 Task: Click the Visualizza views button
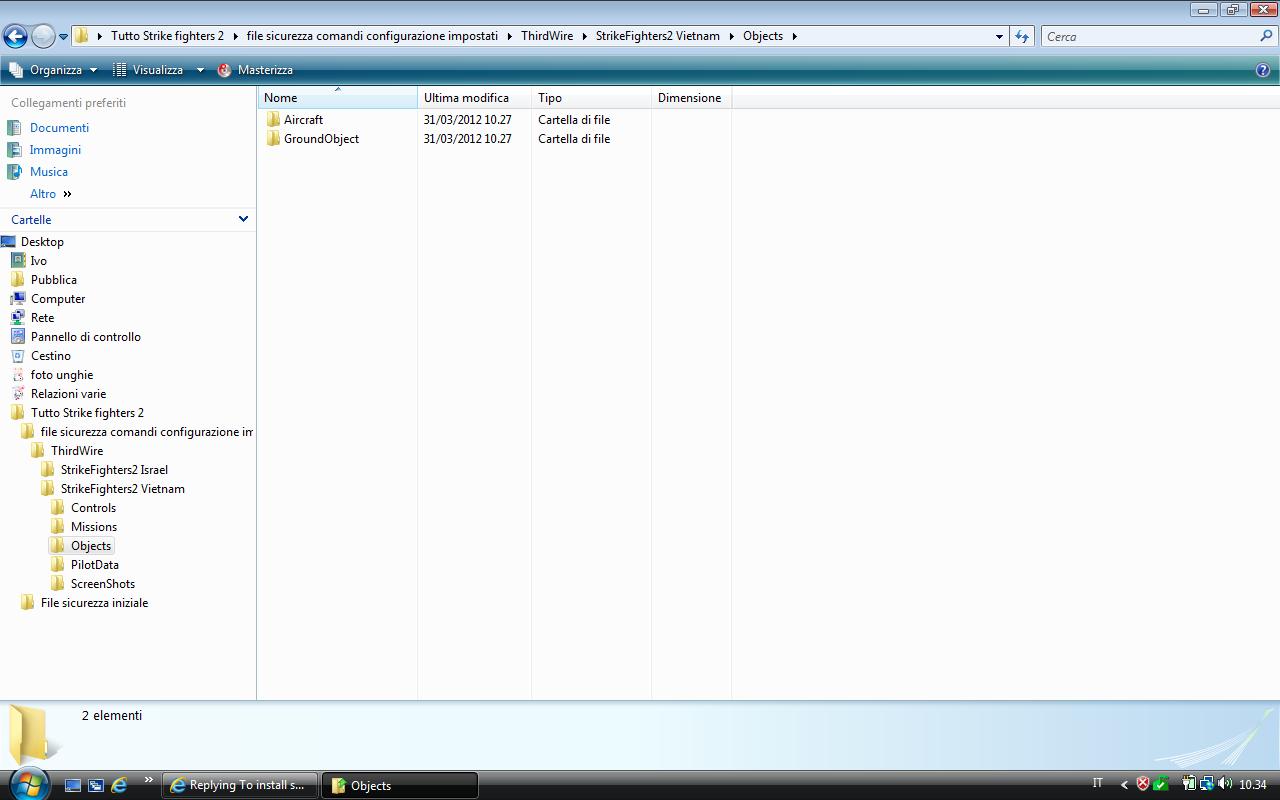[148, 70]
